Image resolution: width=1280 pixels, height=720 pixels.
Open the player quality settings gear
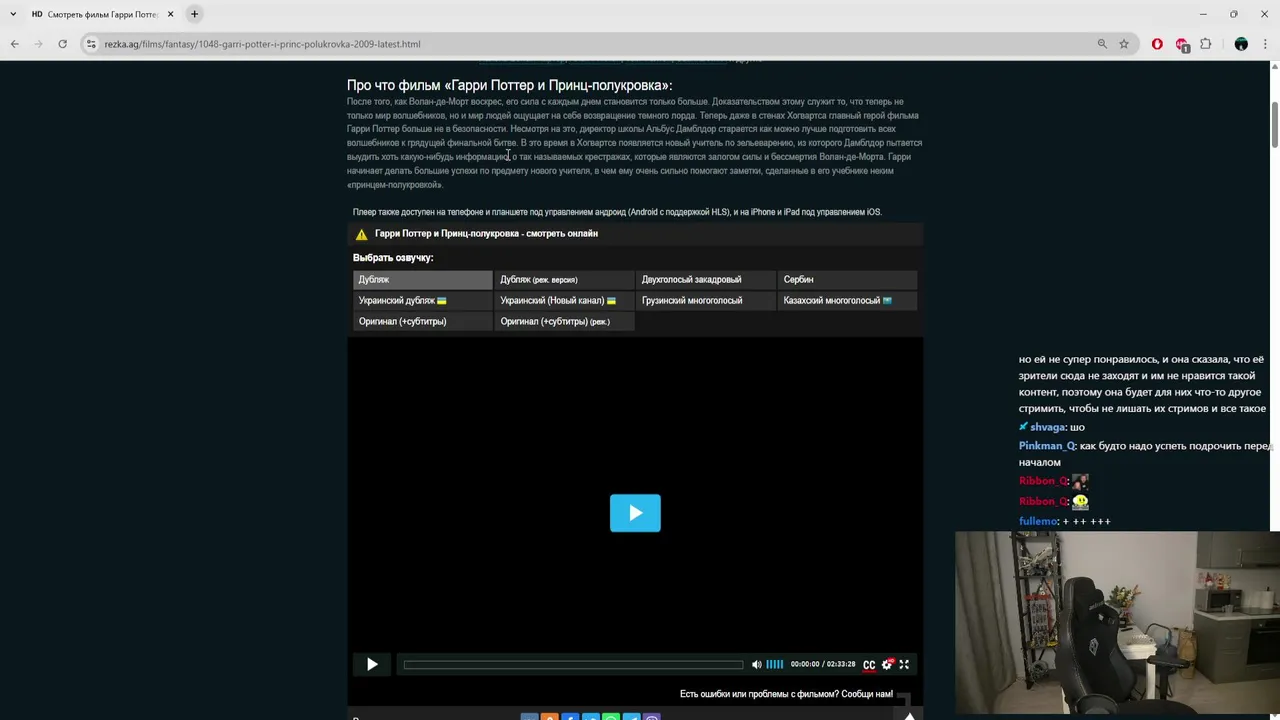[887, 664]
